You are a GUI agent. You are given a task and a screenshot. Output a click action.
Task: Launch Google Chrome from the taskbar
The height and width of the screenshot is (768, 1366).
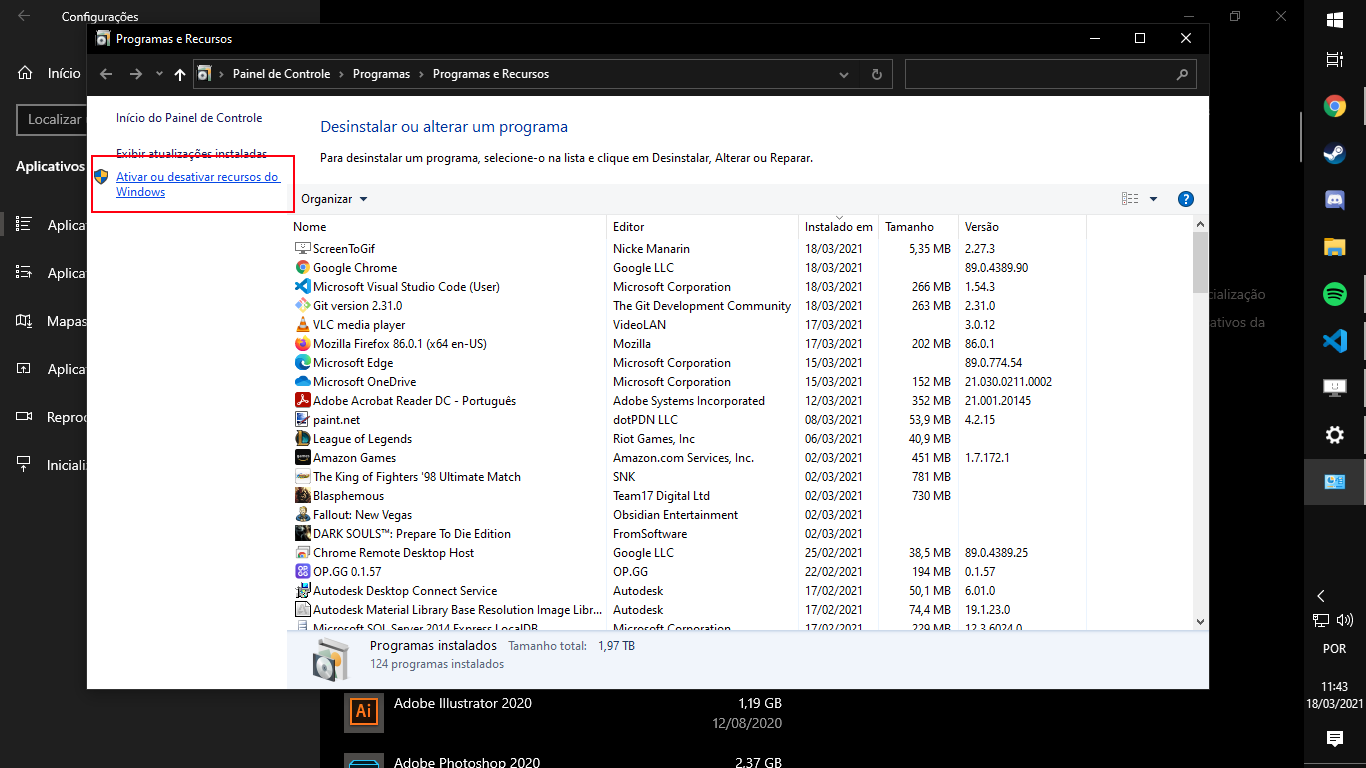click(x=1334, y=106)
